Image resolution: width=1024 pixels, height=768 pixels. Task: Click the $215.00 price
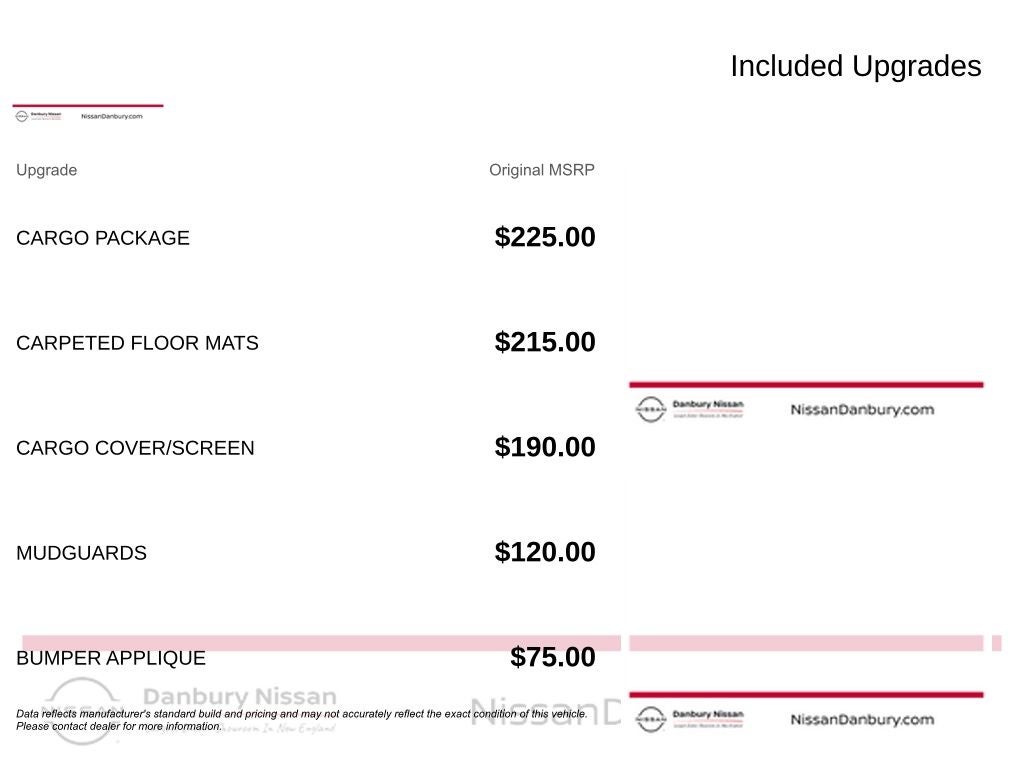pos(545,342)
